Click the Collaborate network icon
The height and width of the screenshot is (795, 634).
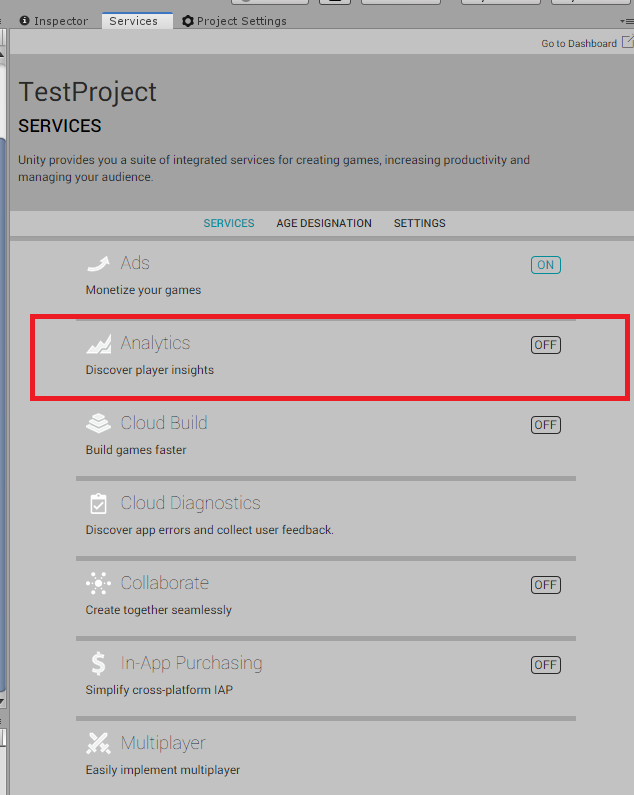[98, 583]
